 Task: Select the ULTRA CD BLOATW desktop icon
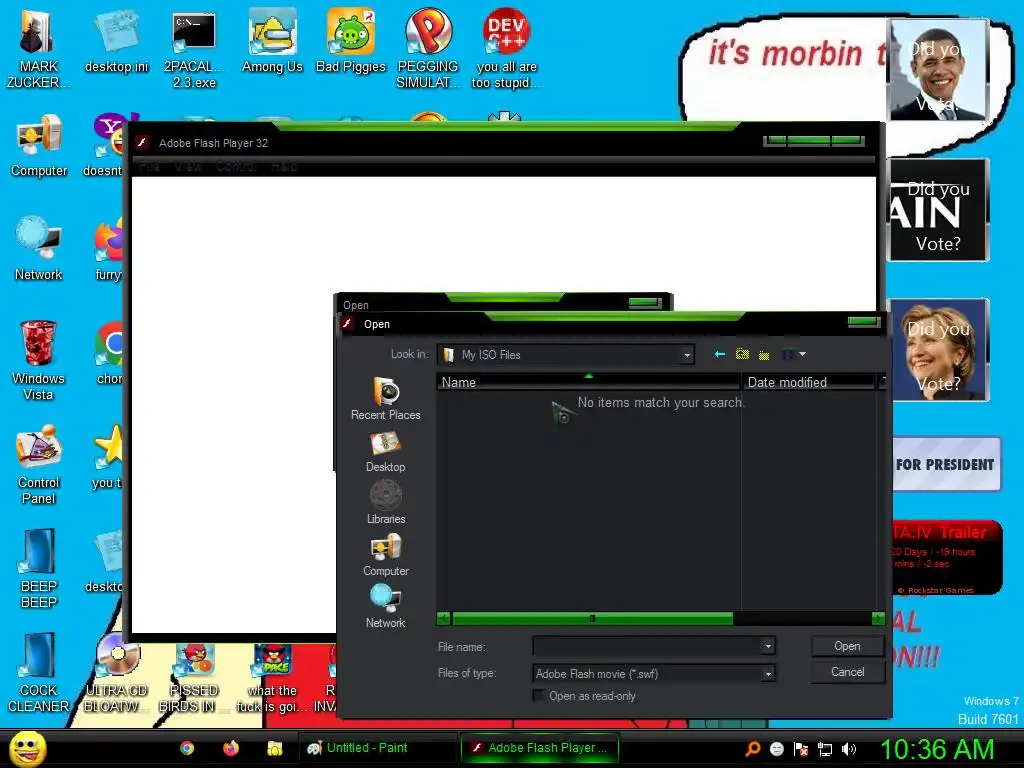(x=116, y=673)
